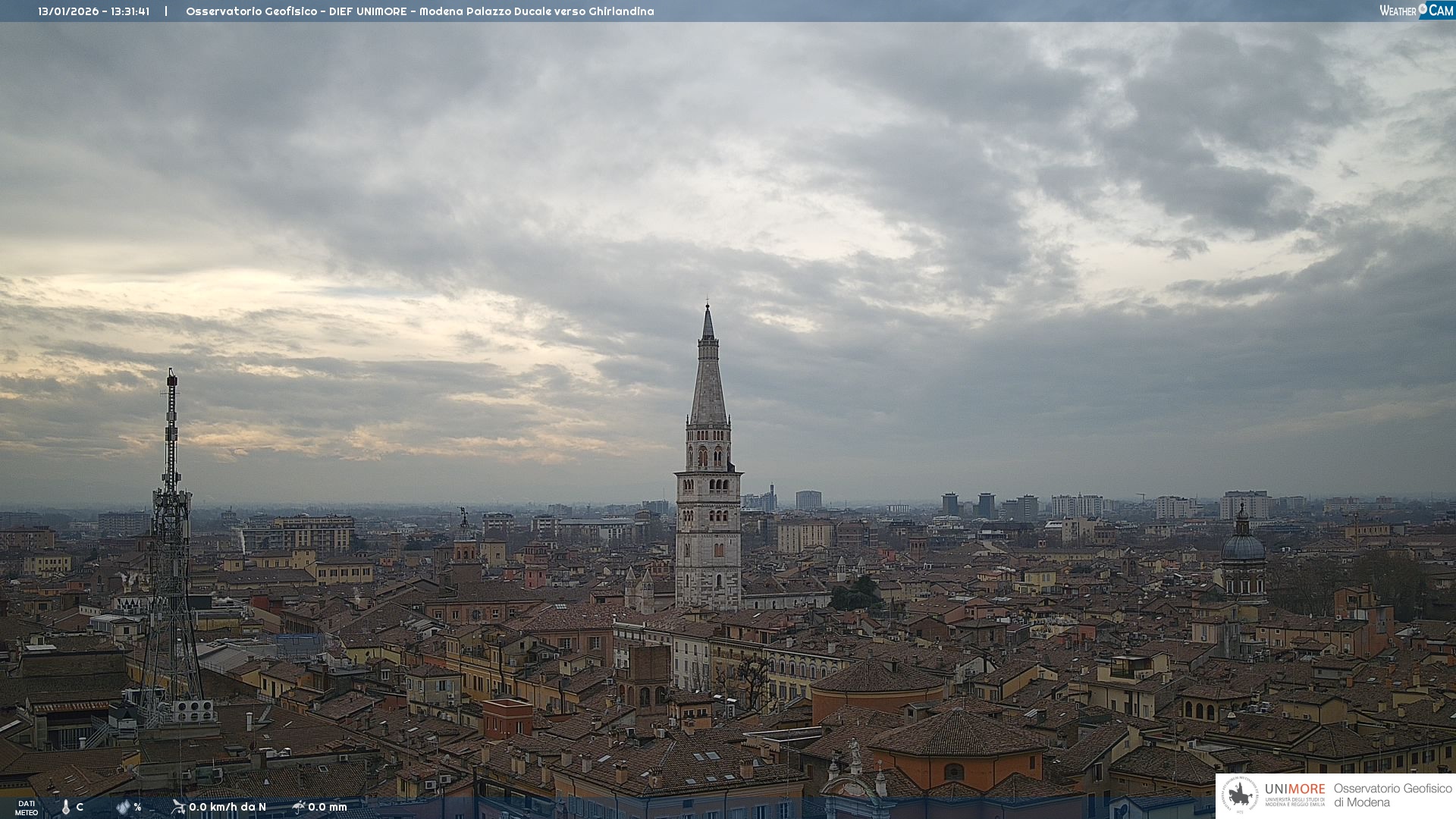Click the church dome on the right
This screenshot has height=819, width=1456.
pyautogui.click(x=1243, y=548)
